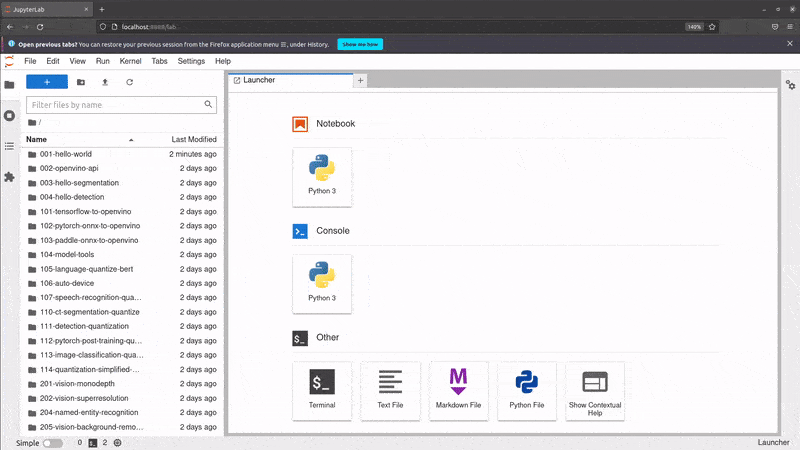Click the search magnifier in the filter box

click(x=208, y=104)
